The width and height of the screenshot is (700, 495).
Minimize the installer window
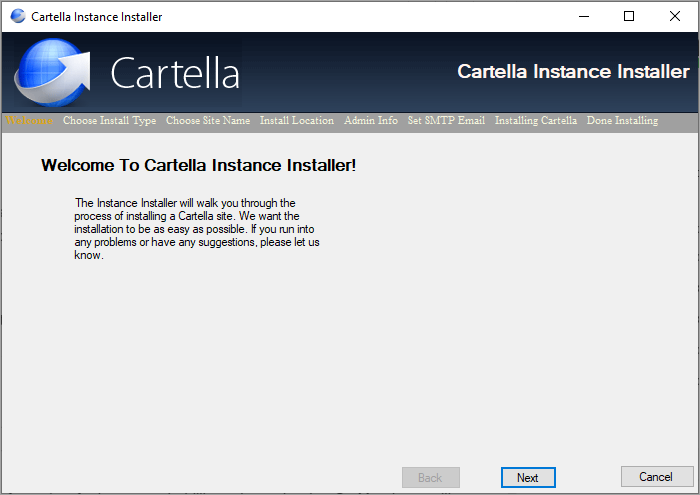[x=584, y=17]
